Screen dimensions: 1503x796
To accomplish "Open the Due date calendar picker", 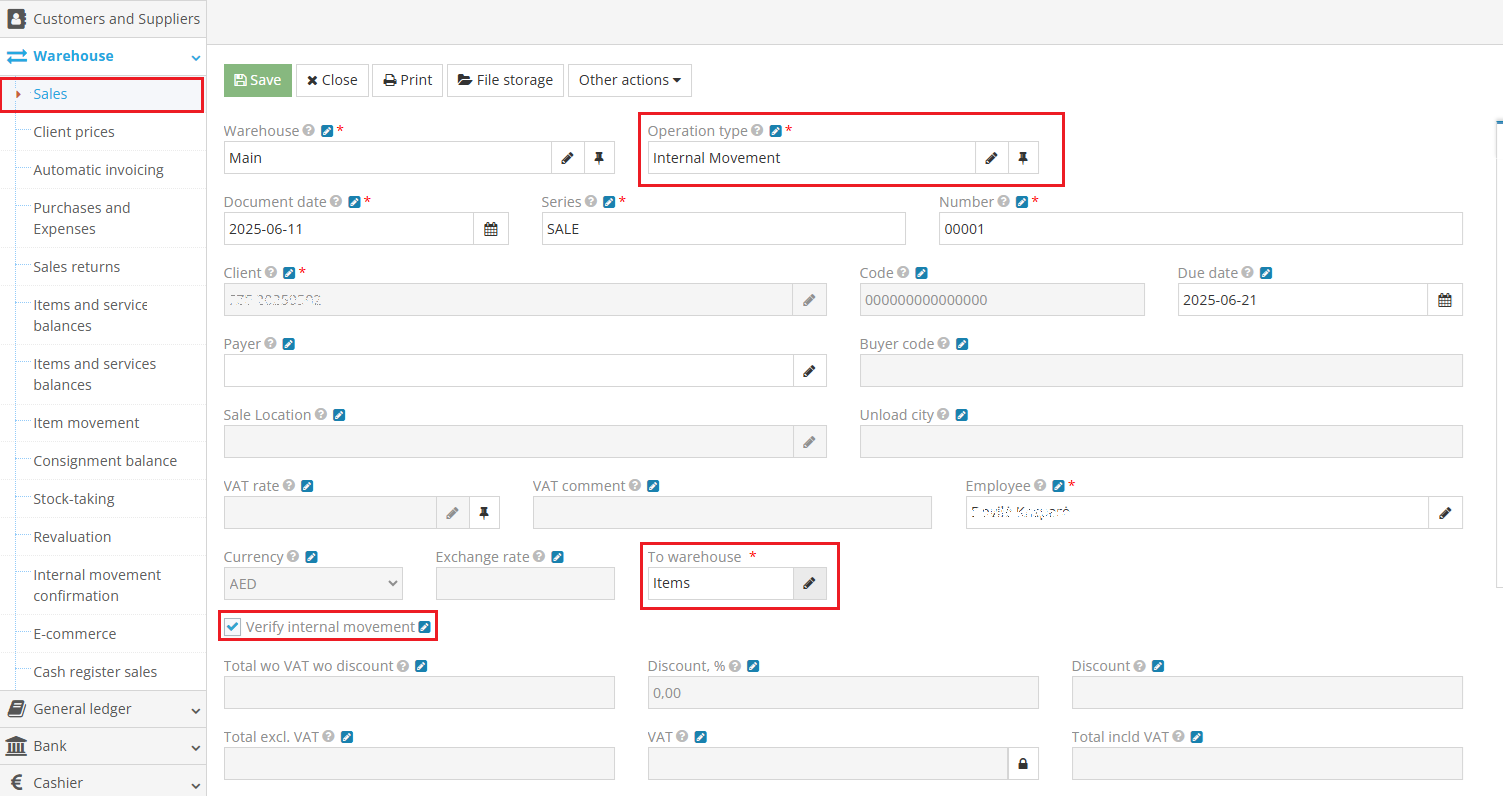I will [x=1444, y=299].
